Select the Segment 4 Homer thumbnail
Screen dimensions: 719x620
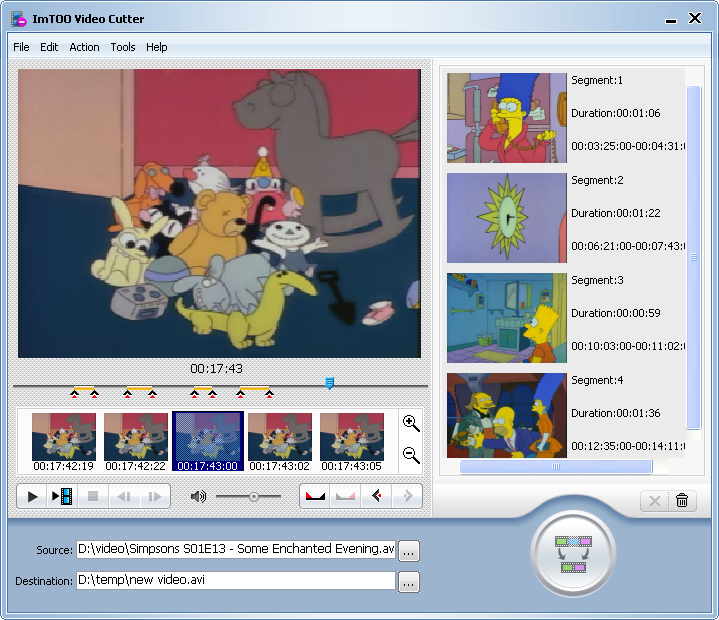pos(507,415)
